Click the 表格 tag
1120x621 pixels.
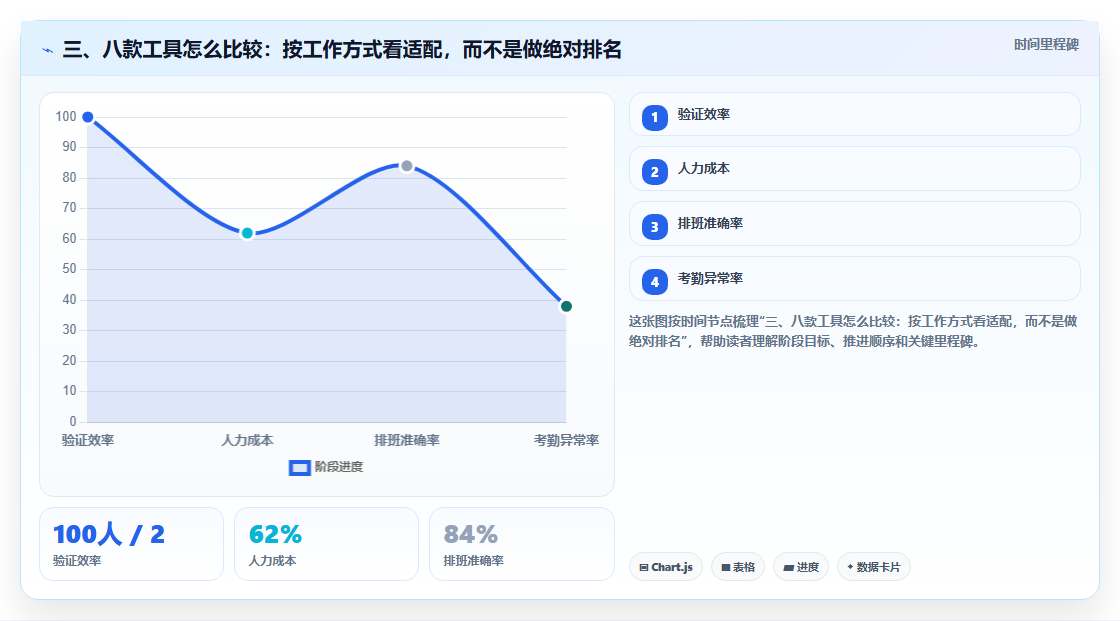(738, 567)
